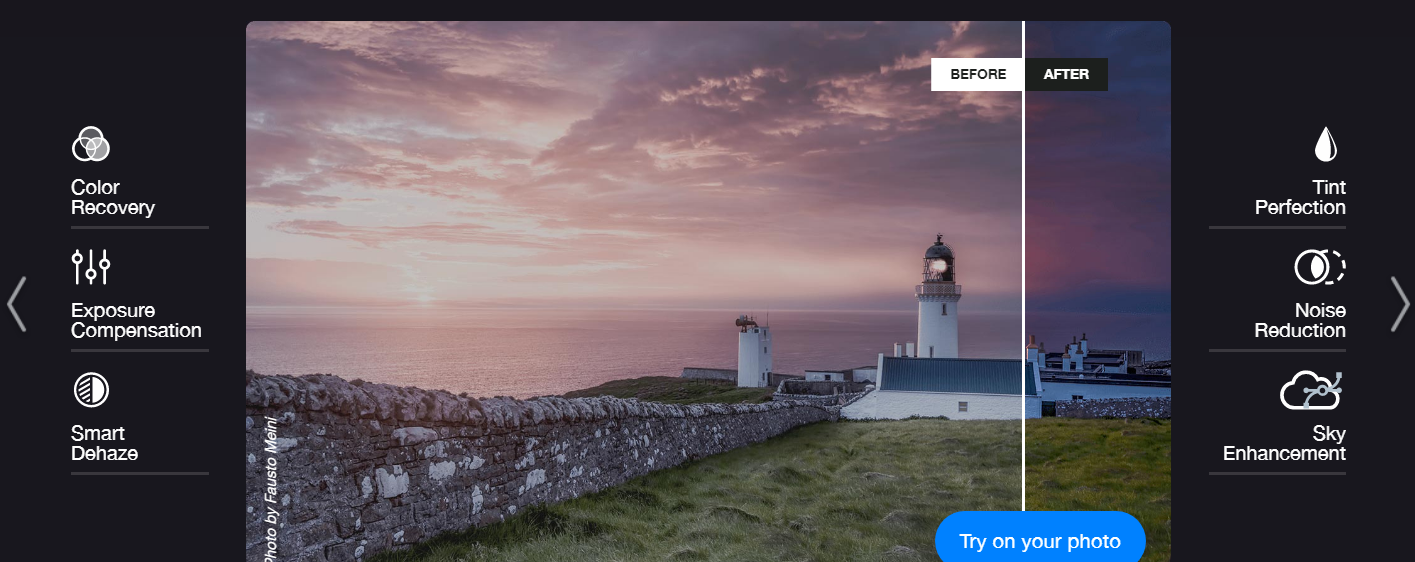Click the Sky Enhancement cloud icon
This screenshot has height=562, width=1415.
pyautogui.click(x=1310, y=390)
